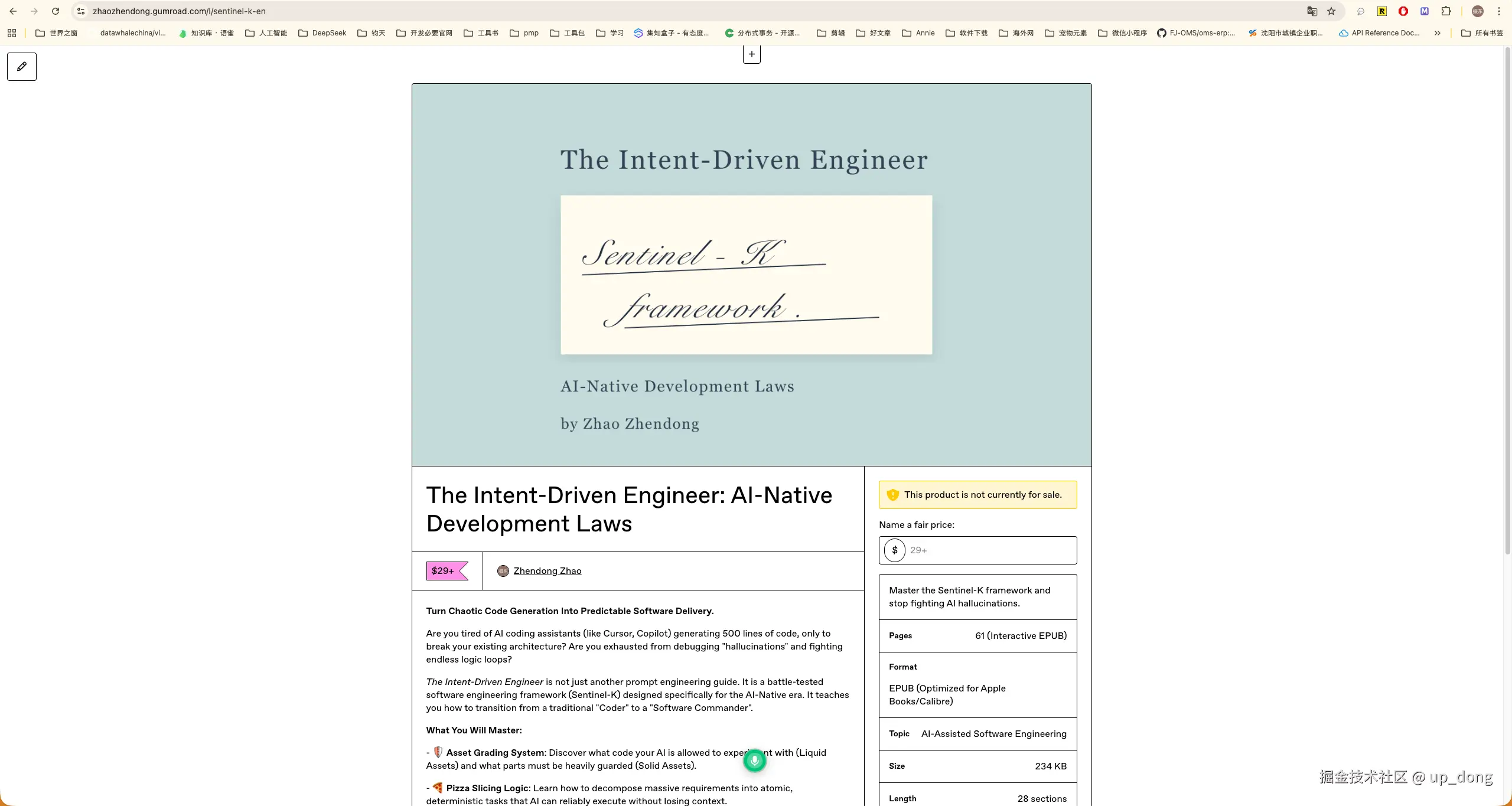1512x806 pixels.
Task: Click the pencil edit product icon
Action: tap(22, 67)
